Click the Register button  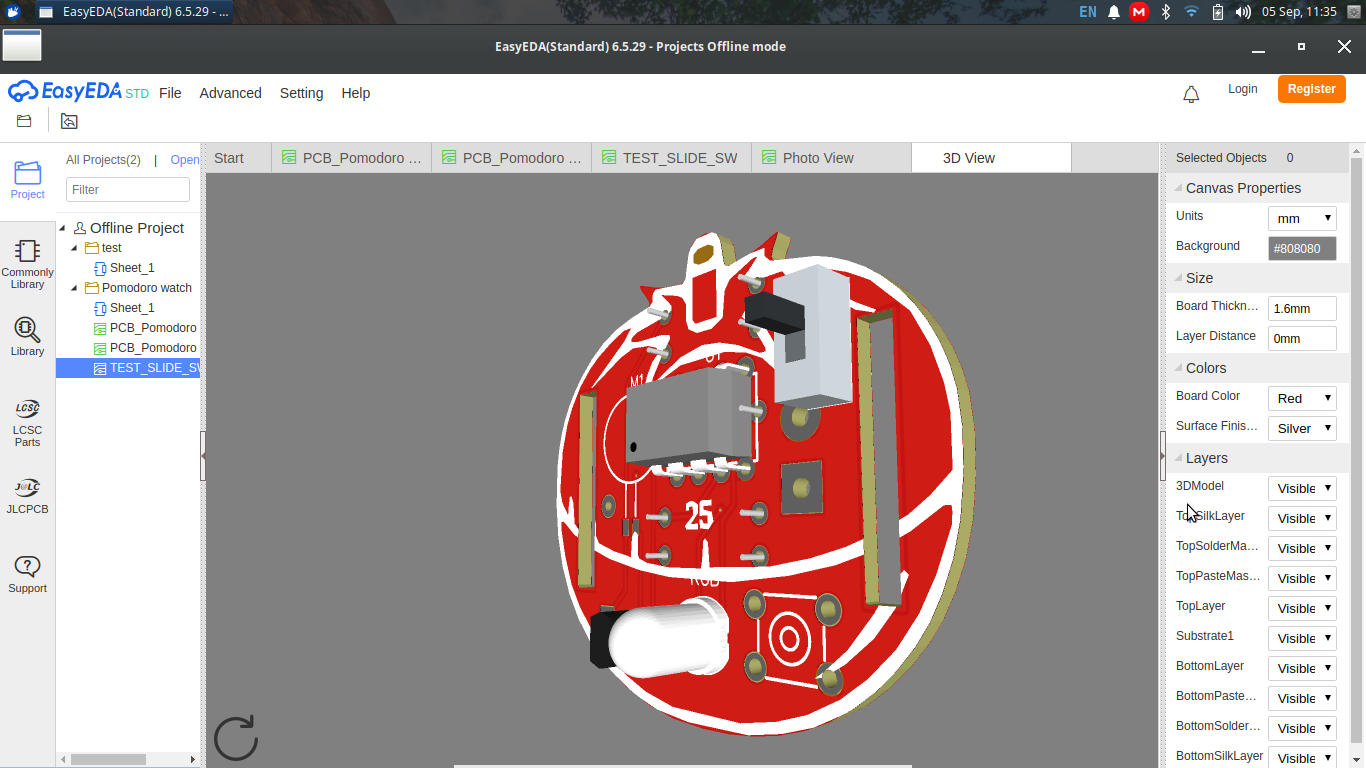click(1311, 88)
